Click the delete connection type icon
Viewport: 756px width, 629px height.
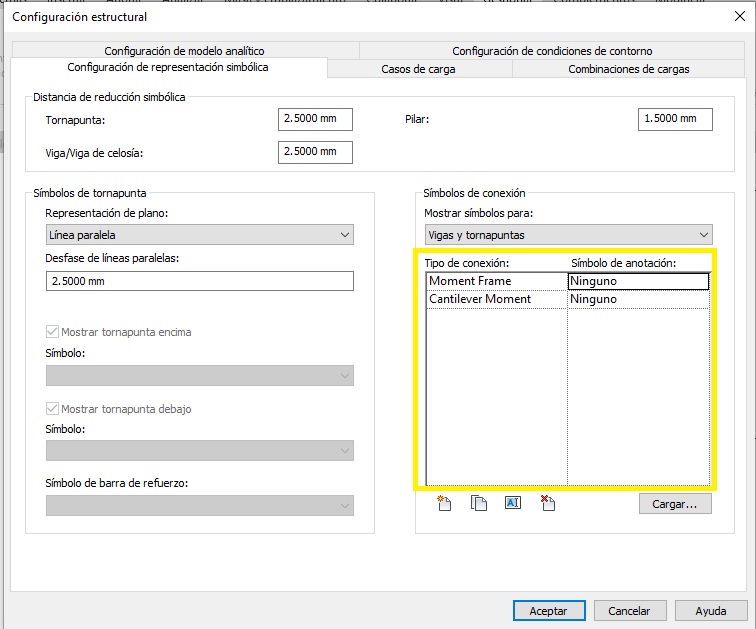pos(547,503)
